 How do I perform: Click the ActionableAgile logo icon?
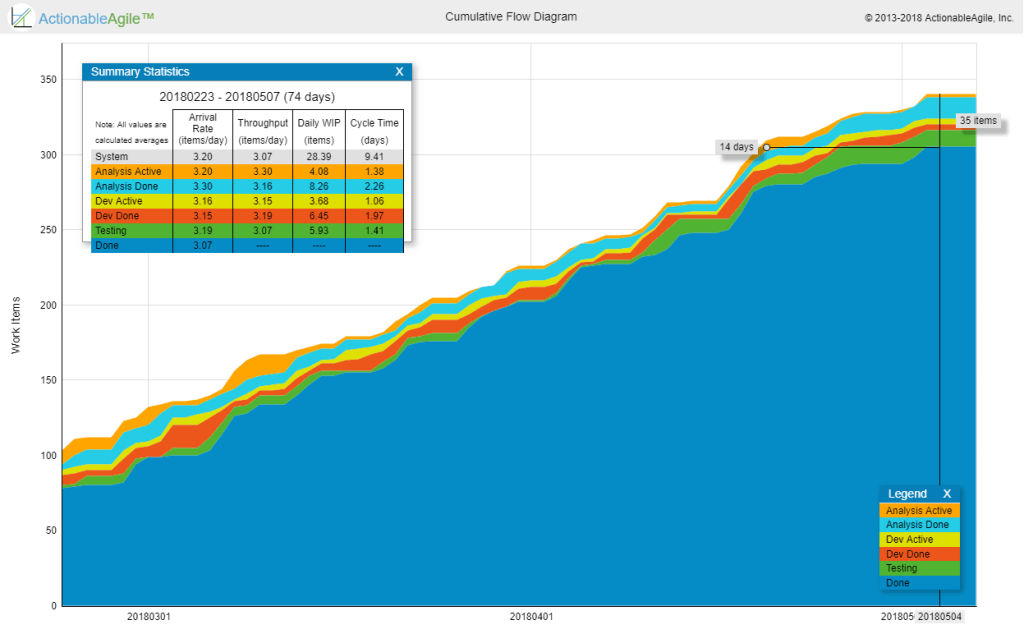(22, 16)
